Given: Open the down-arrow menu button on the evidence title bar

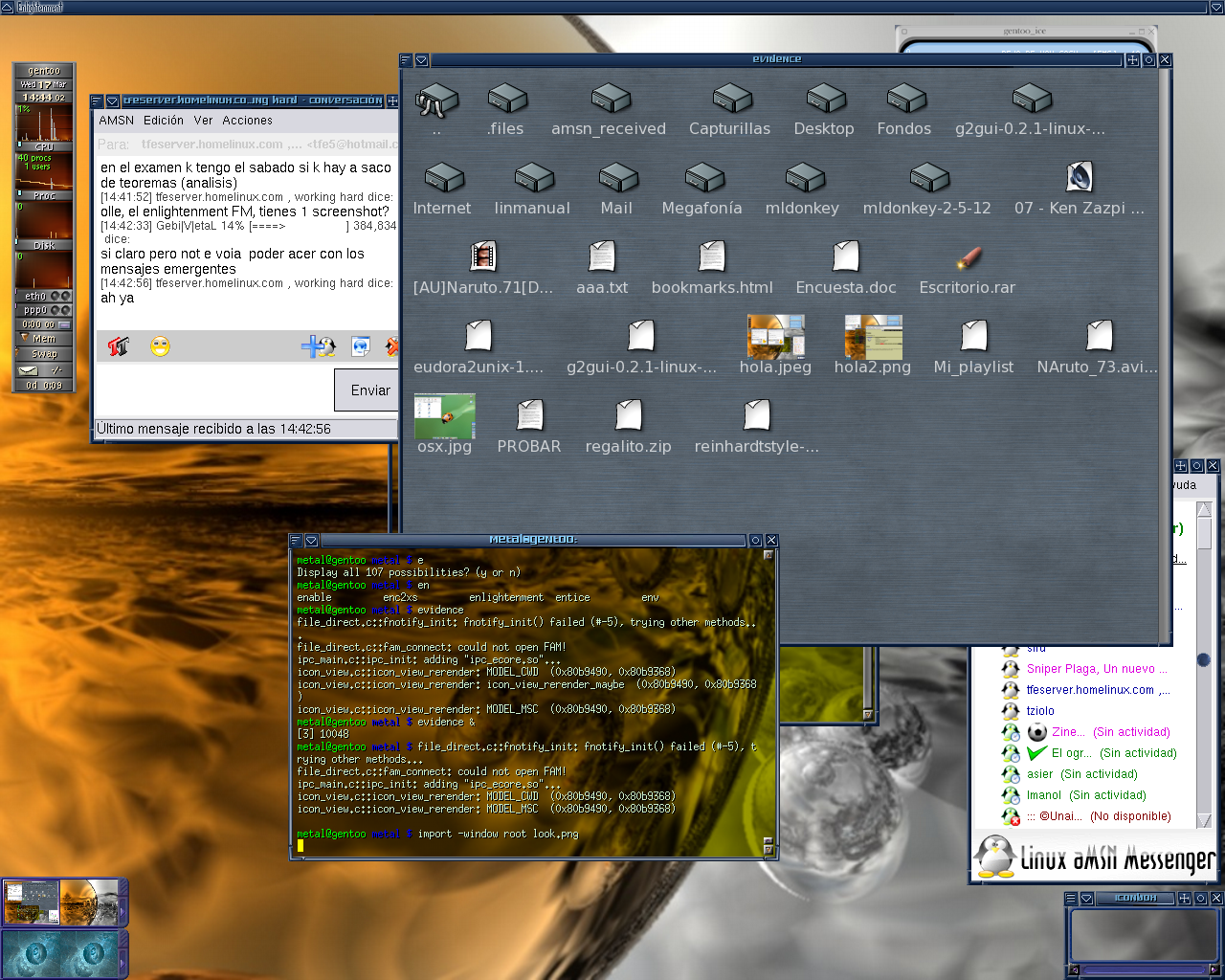Looking at the screenshot, I should point(421,59).
